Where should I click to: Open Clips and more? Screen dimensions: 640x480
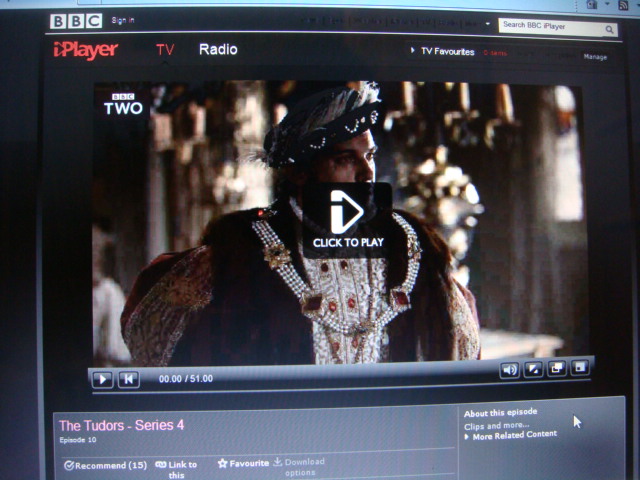click(496, 426)
